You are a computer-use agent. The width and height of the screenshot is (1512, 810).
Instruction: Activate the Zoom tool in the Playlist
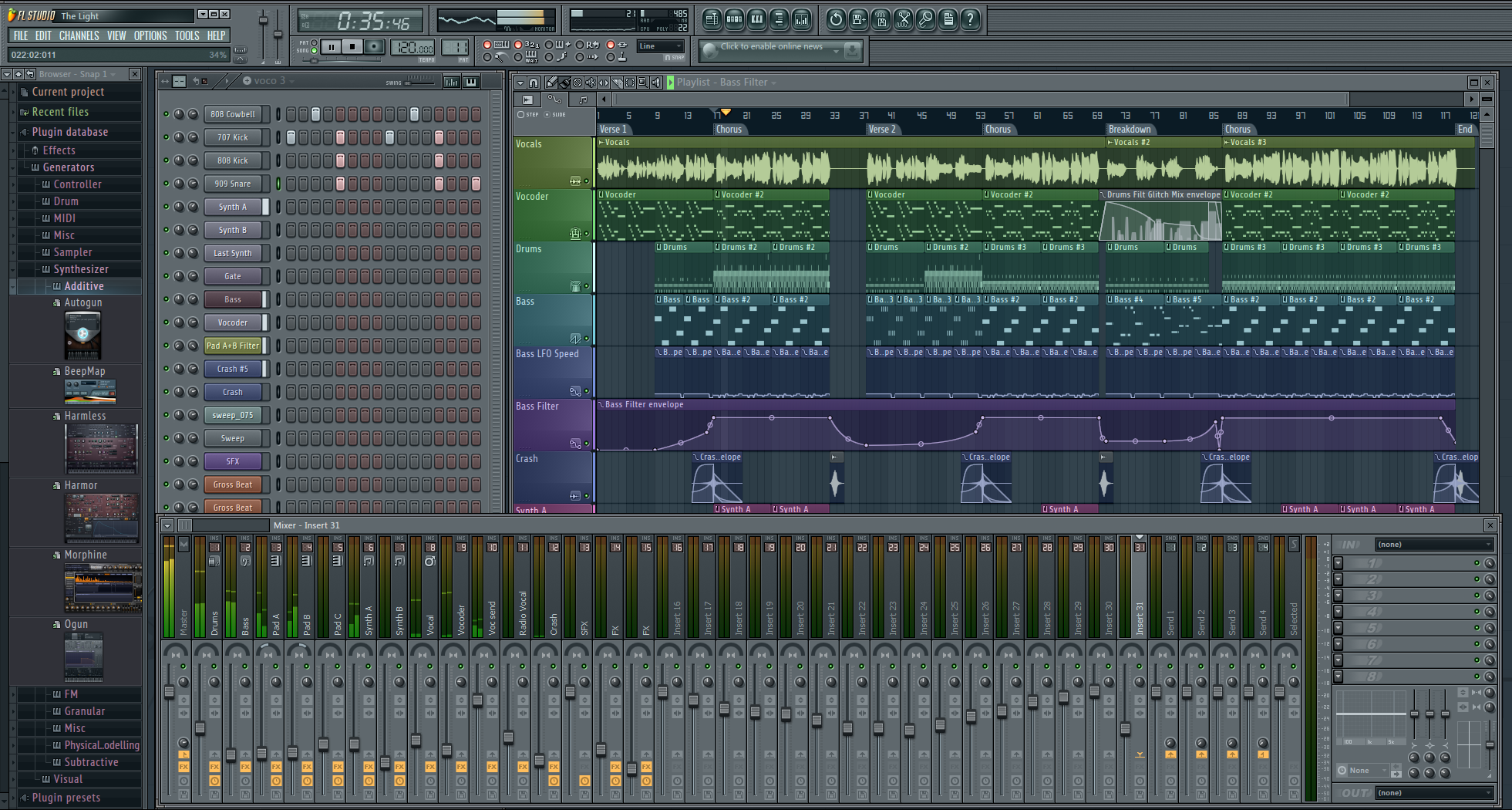click(641, 83)
